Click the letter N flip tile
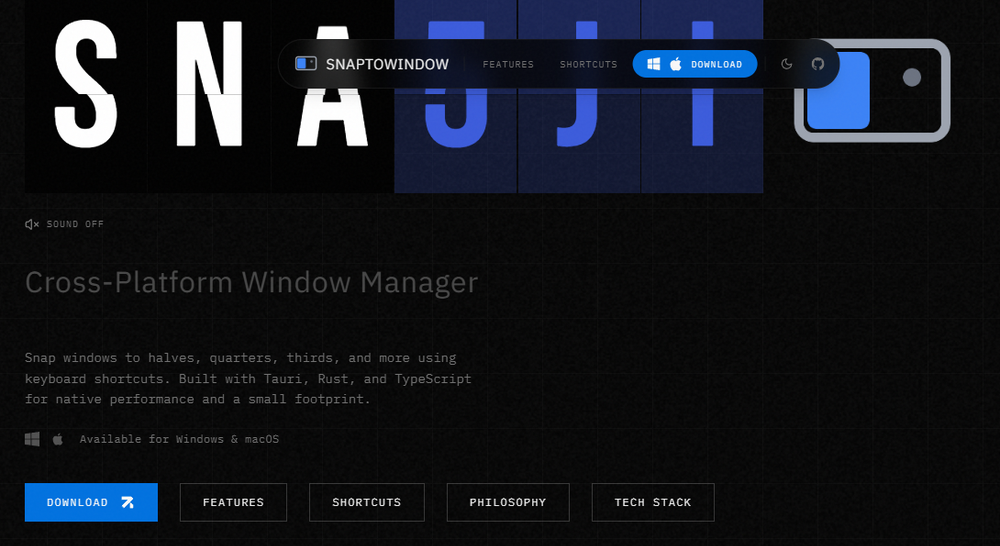Image resolution: width=1000 pixels, height=546 pixels. click(209, 96)
